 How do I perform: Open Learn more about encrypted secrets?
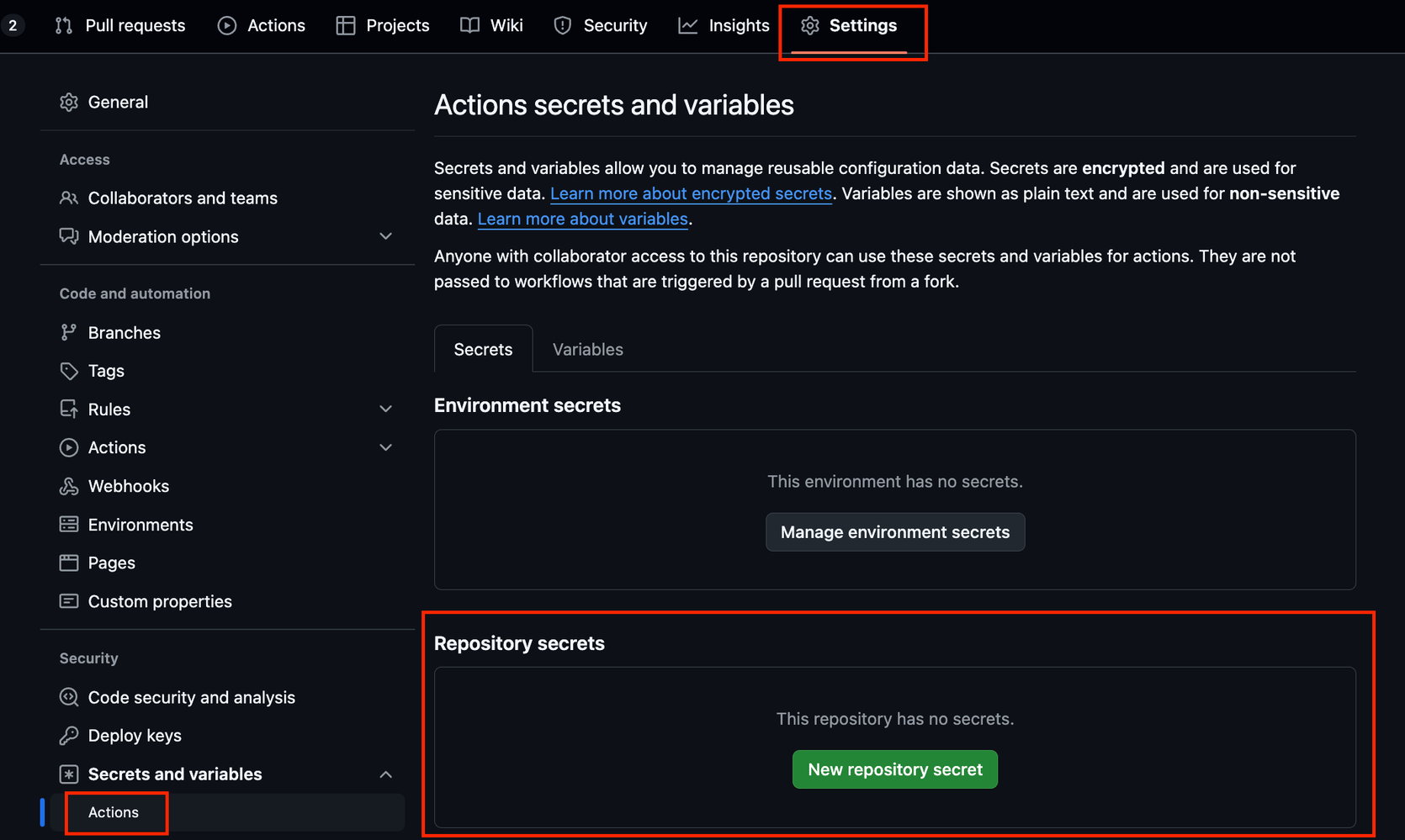691,193
